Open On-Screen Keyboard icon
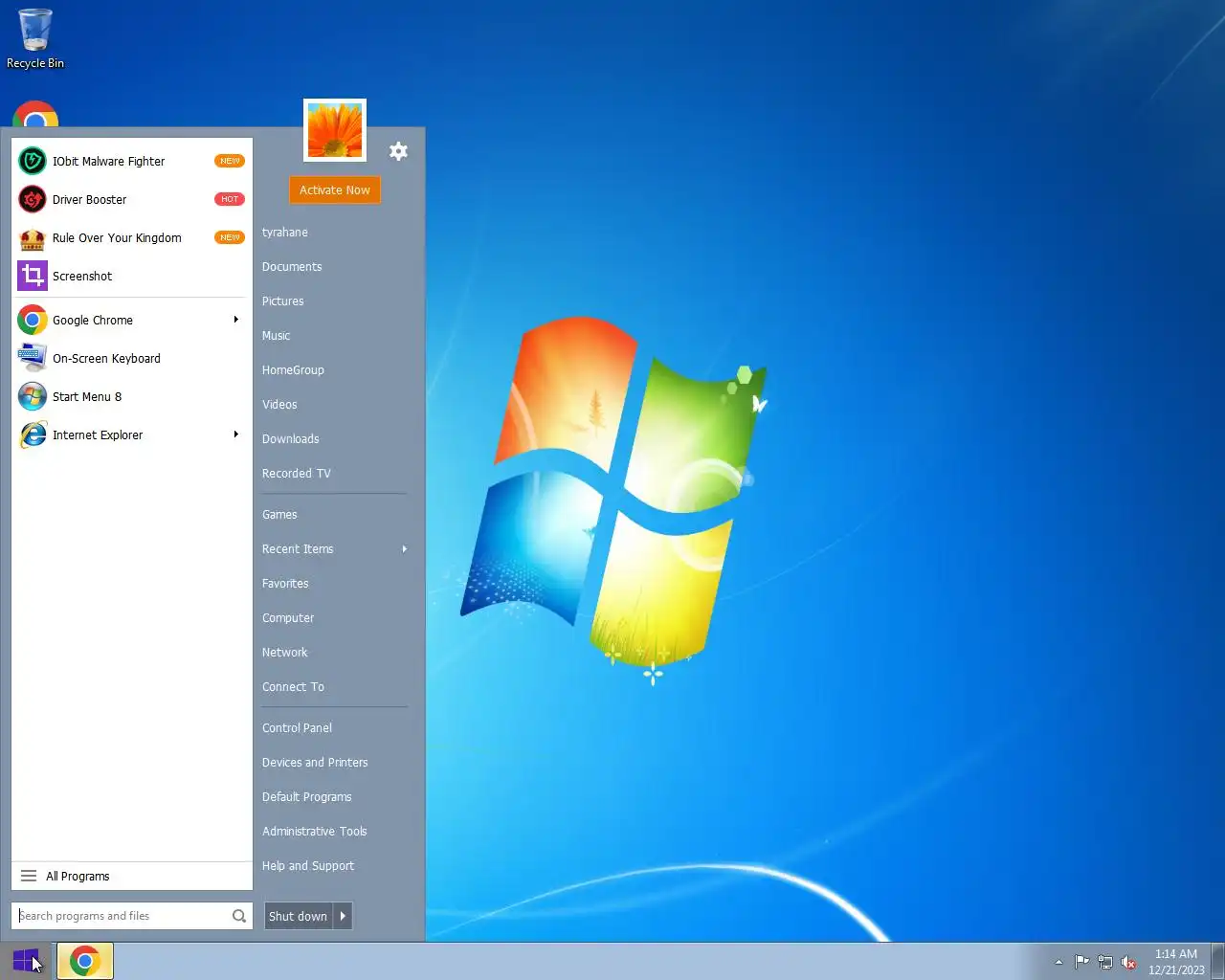The width and height of the screenshot is (1225, 980). point(33,358)
